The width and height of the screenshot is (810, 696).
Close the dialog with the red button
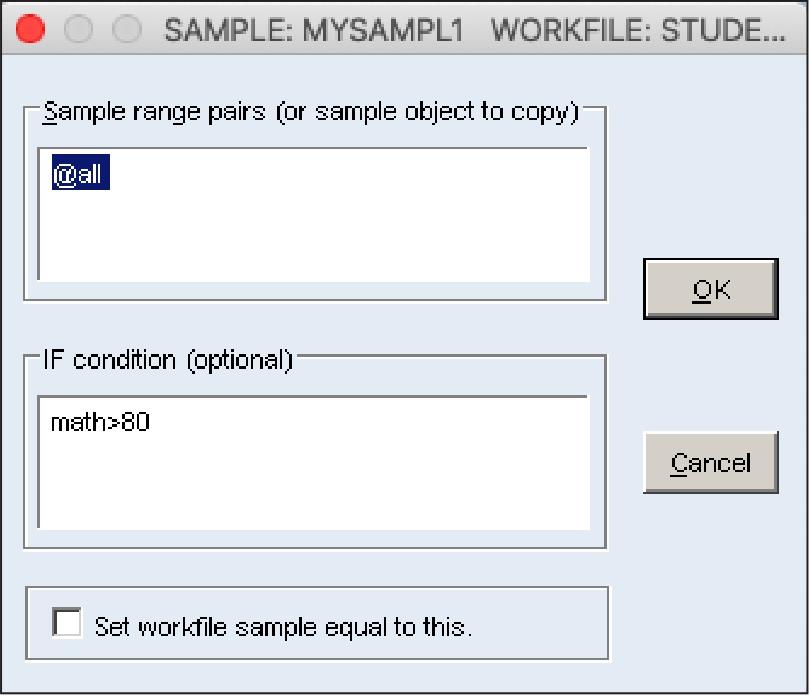coord(31,30)
